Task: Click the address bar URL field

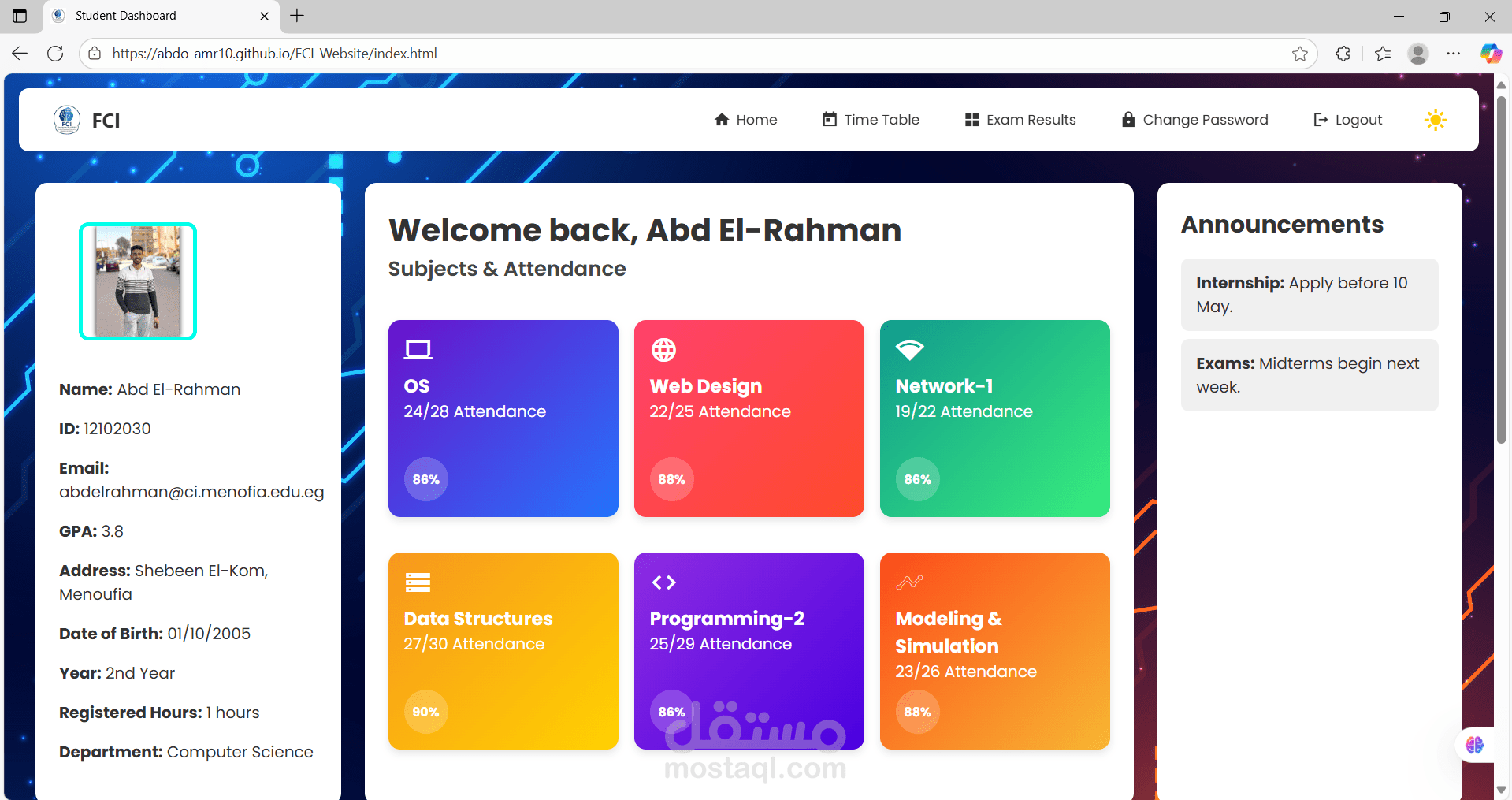Action: (697, 54)
